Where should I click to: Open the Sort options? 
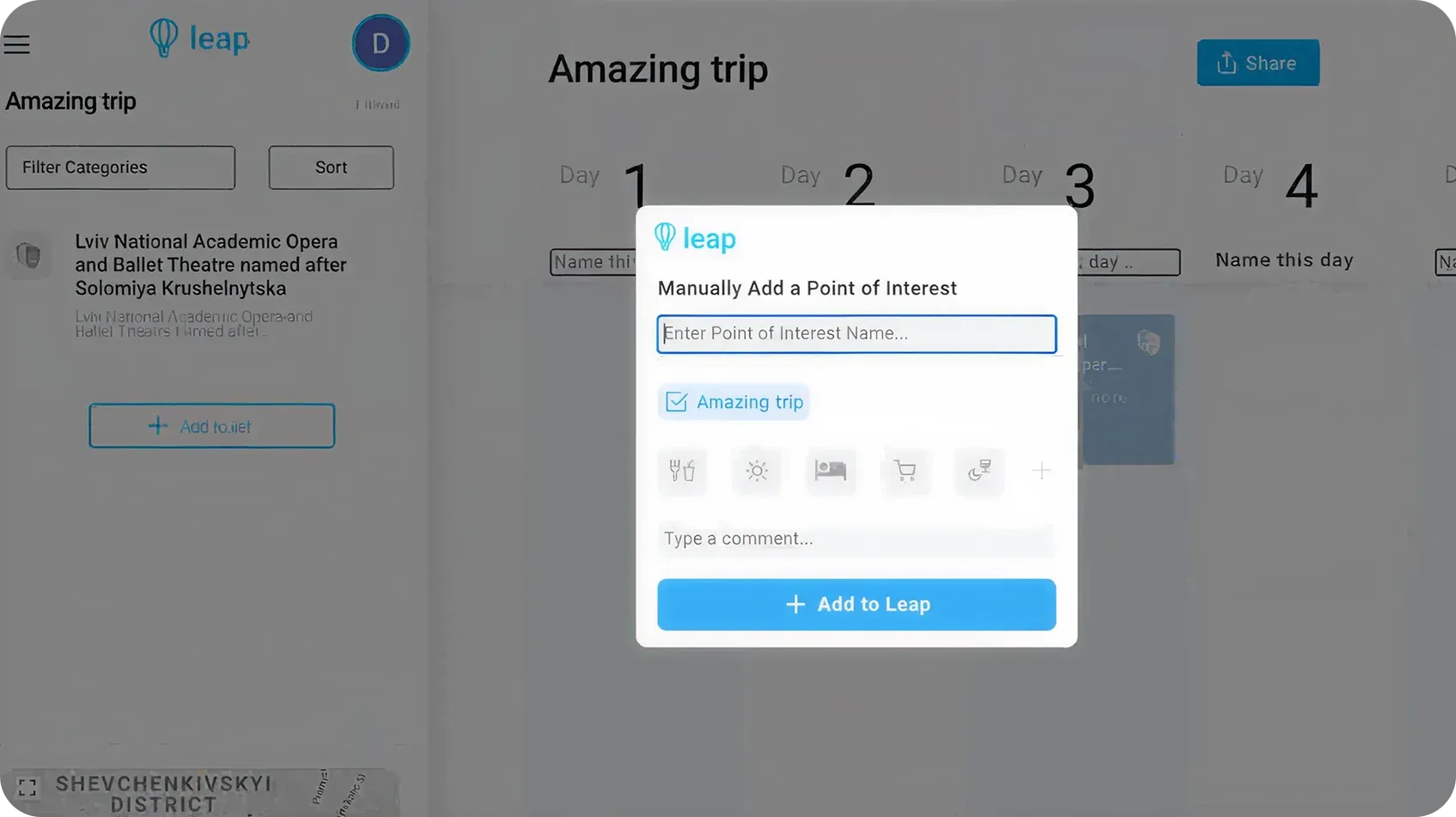(331, 168)
